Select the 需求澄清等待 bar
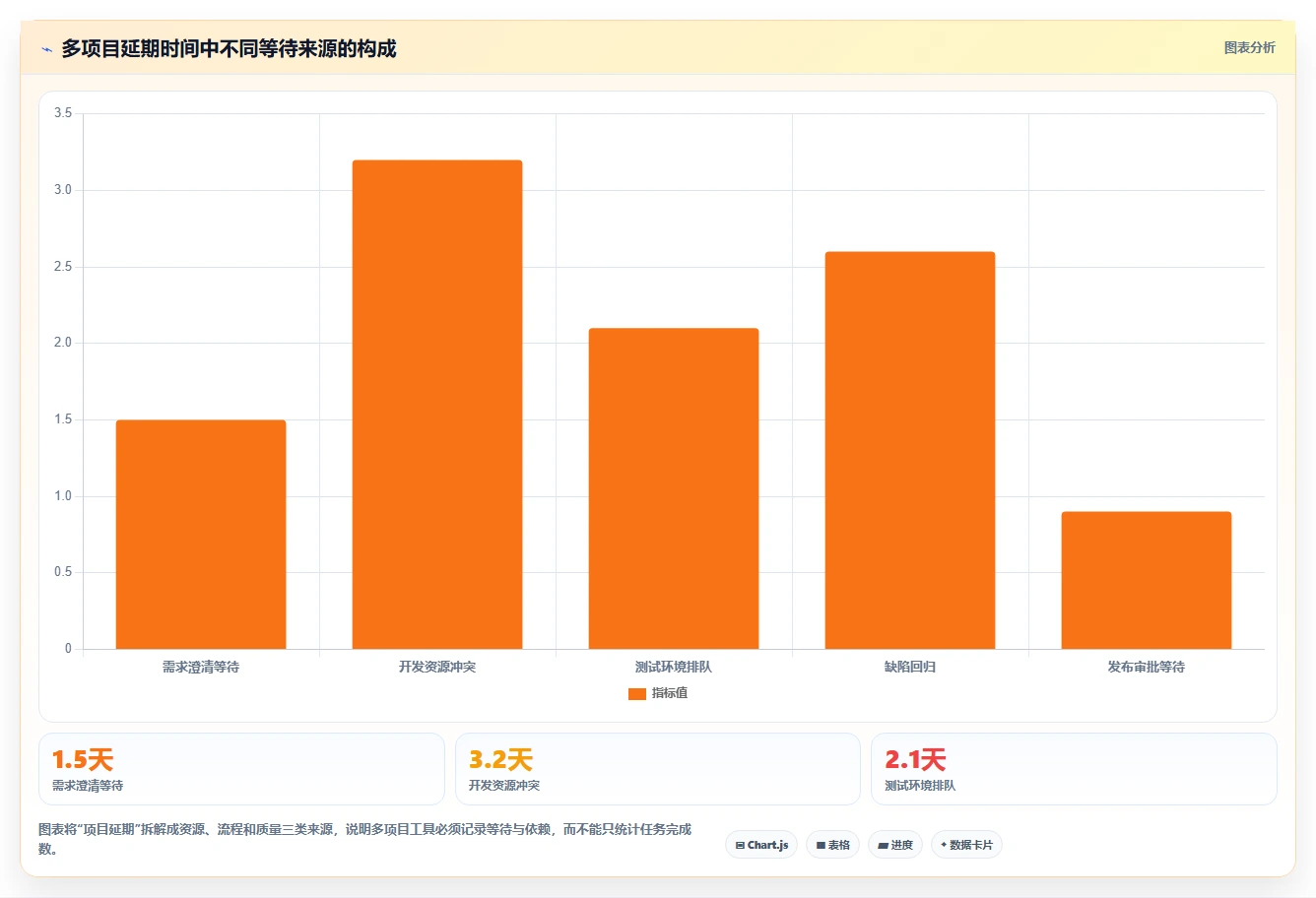The width and height of the screenshot is (1316, 898). (201, 535)
